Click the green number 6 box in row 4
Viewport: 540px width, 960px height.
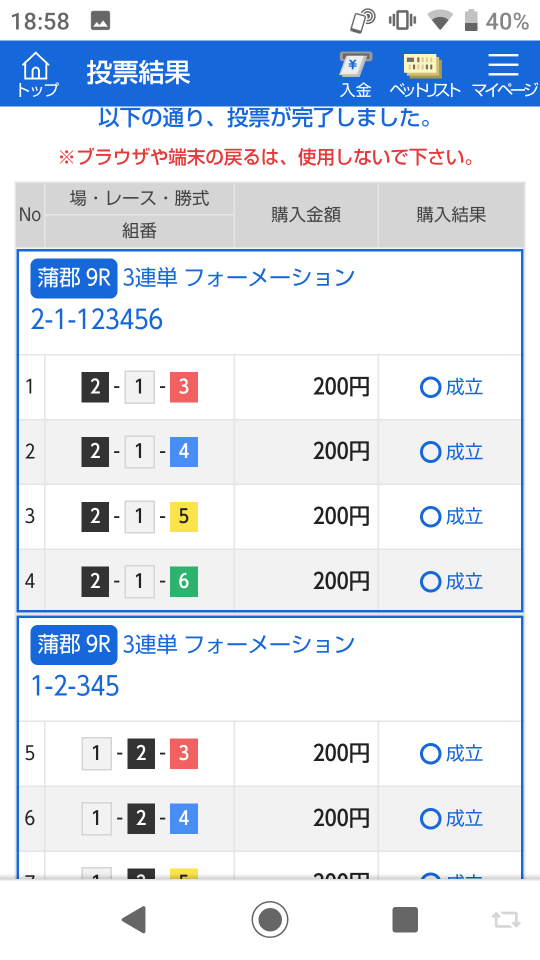click(x=184, y=581)
